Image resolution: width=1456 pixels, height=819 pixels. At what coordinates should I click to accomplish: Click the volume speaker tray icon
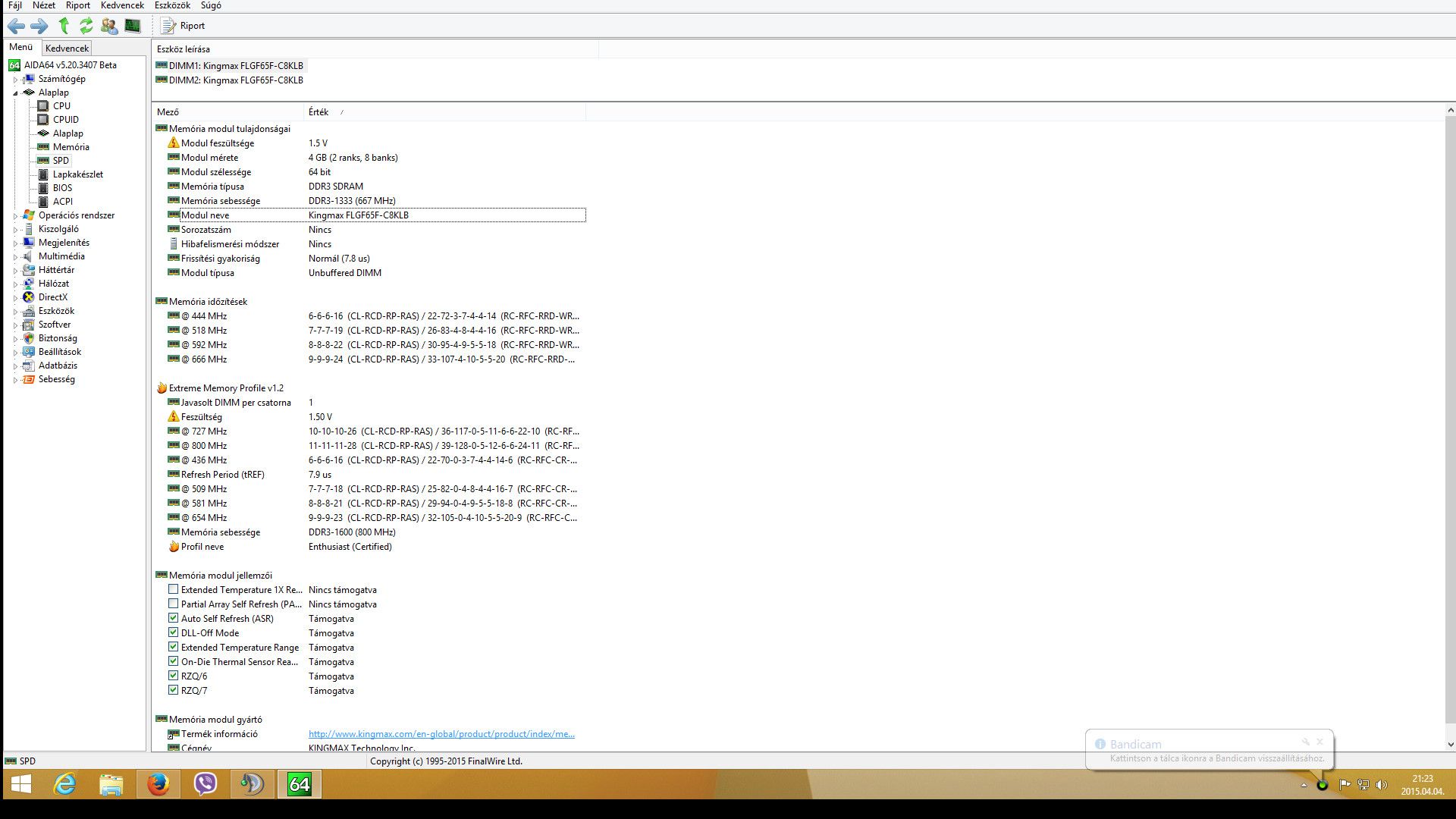[1381, 785]
